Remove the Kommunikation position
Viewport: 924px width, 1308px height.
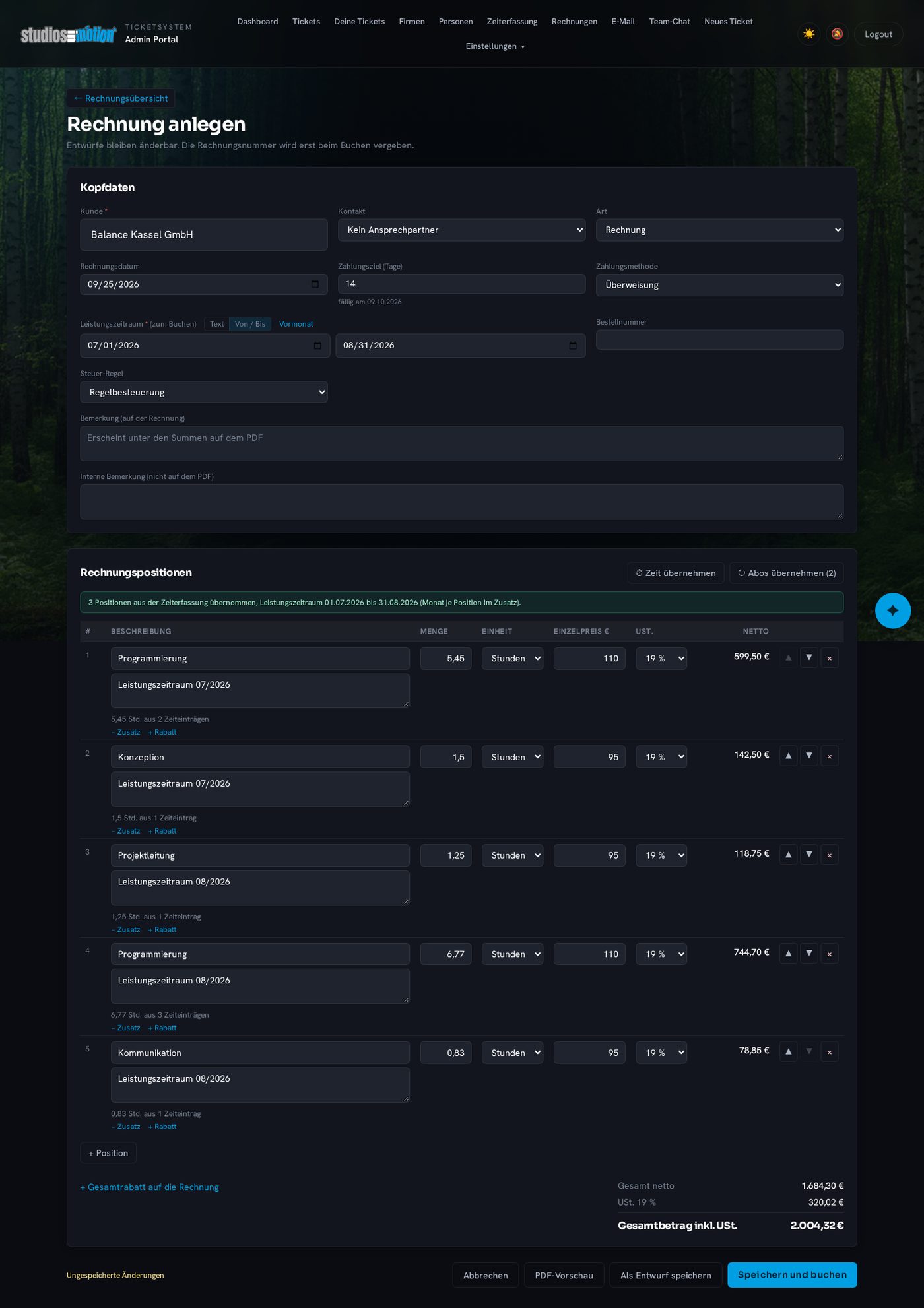(x=830, y=1051)
